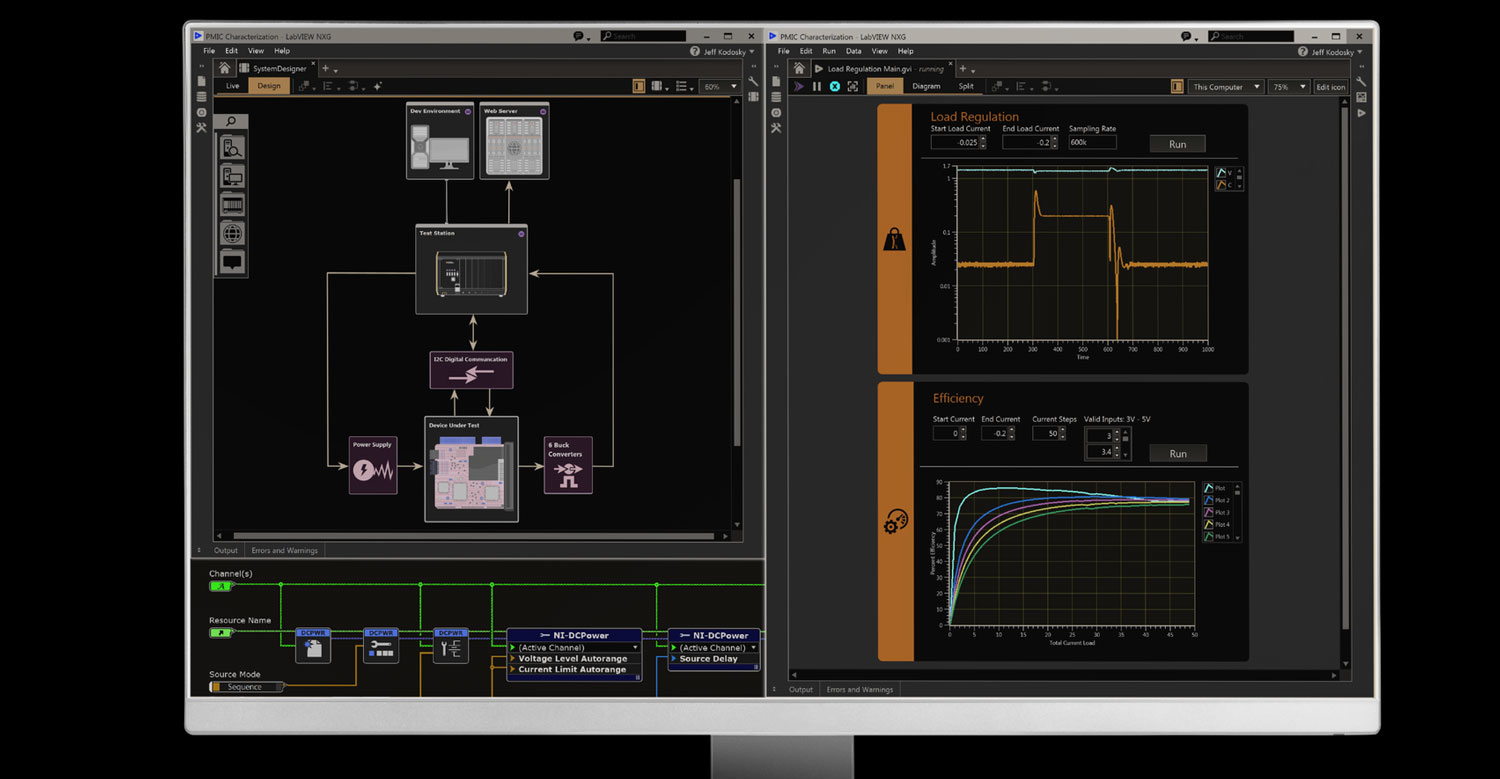Image resolution: width=1500 pixels, height=779 pixels.
Task: Open the This Computer target dropdown
Action: tap(1226, 86)
